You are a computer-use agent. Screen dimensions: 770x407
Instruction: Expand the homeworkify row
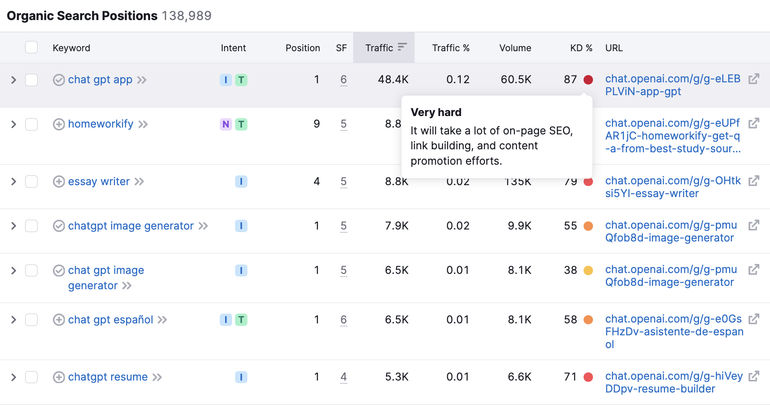13,124
